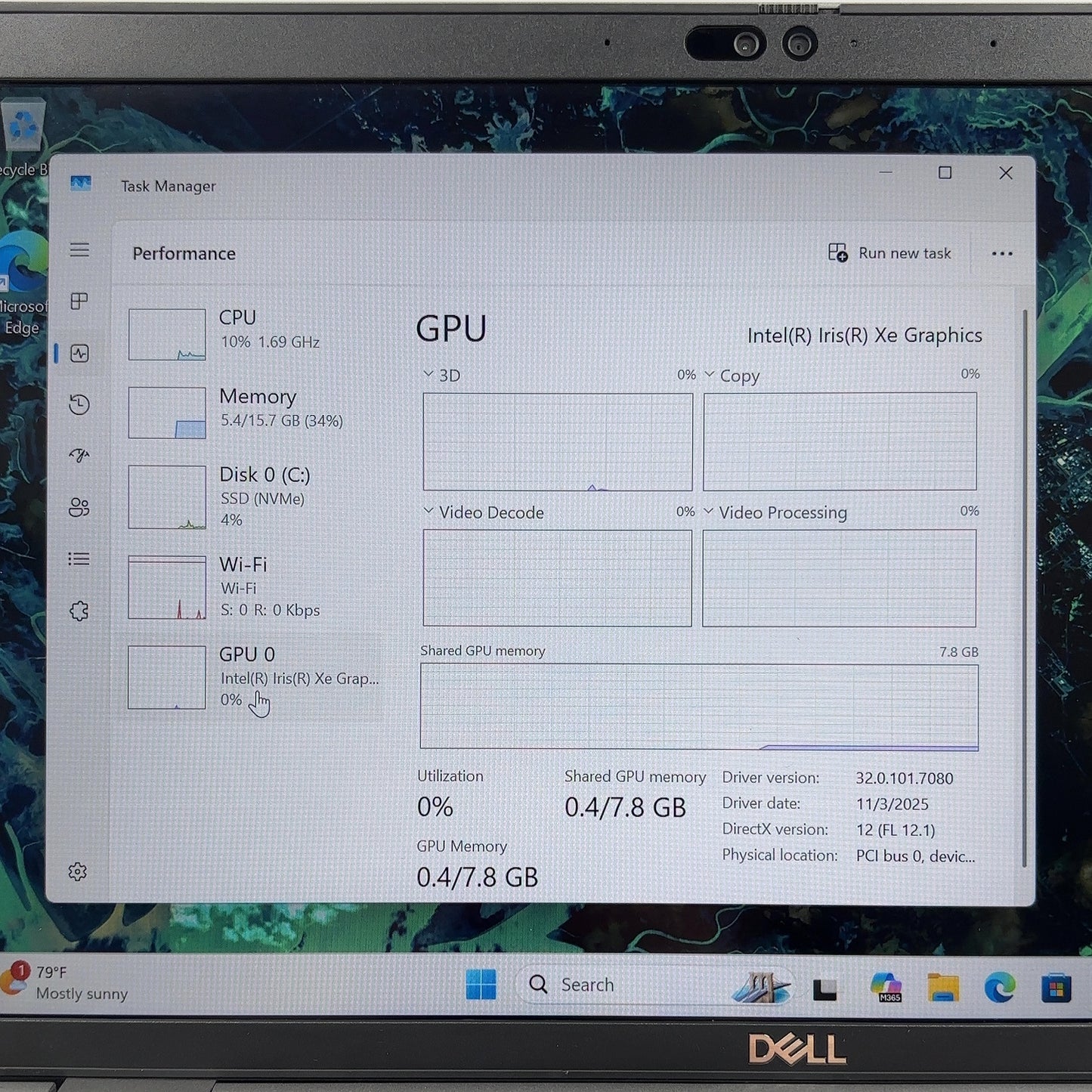
Task: Open the Services page puzzle icon
Action: pos(79,611)
